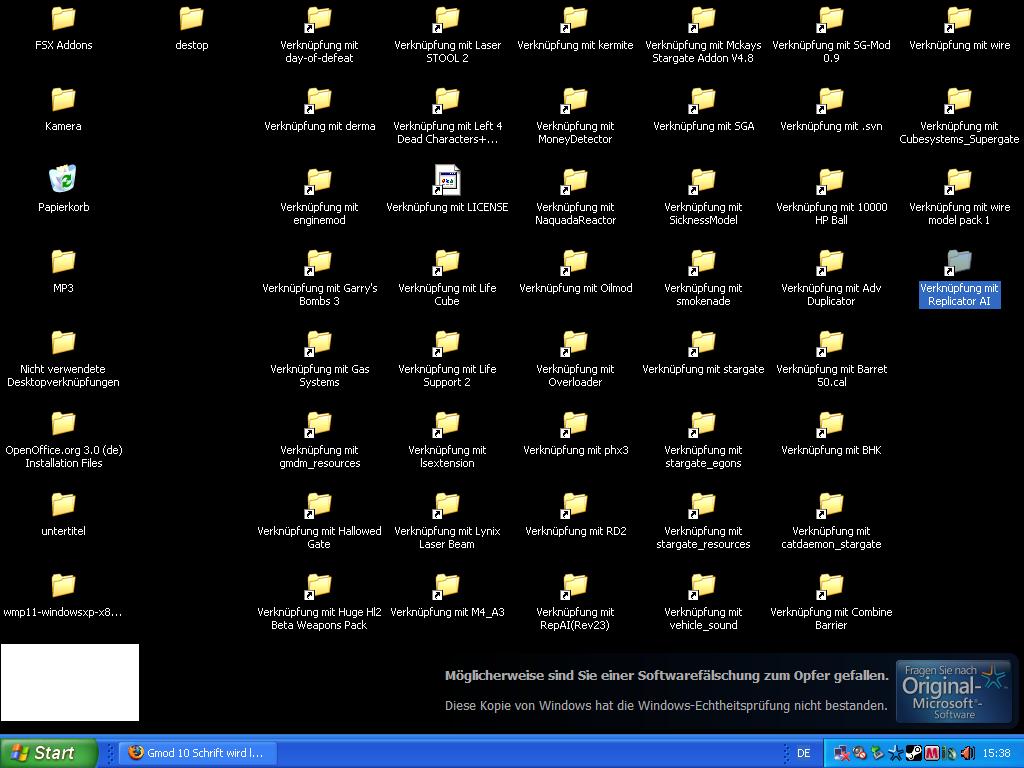This screenshot has height=768, width=1024.
Task: Select the Verknüpfung mit LICENSE file shortcut
Action: [x=447, y=180]
